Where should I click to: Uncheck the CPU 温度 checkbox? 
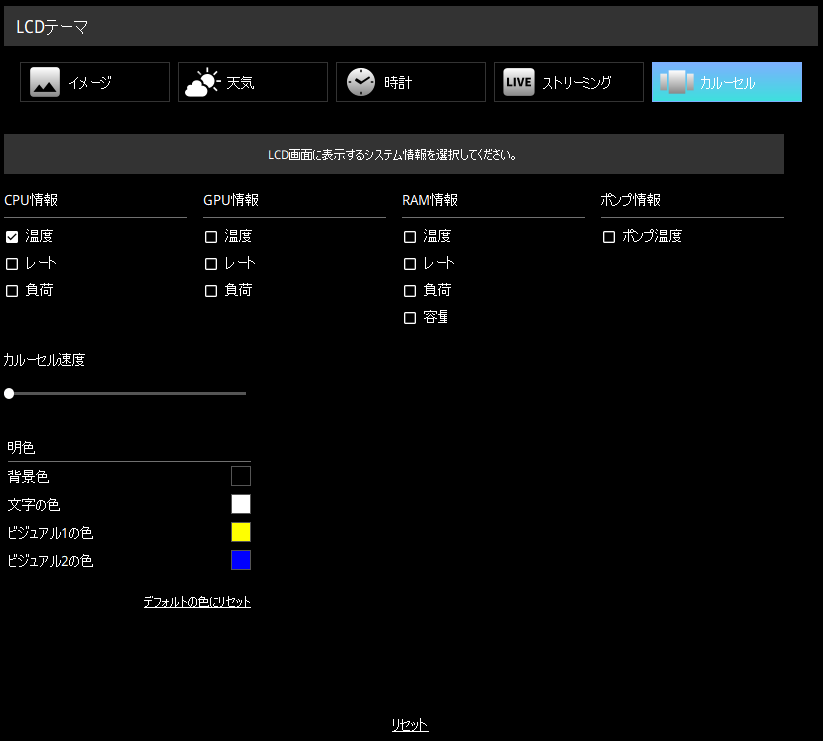12,237
